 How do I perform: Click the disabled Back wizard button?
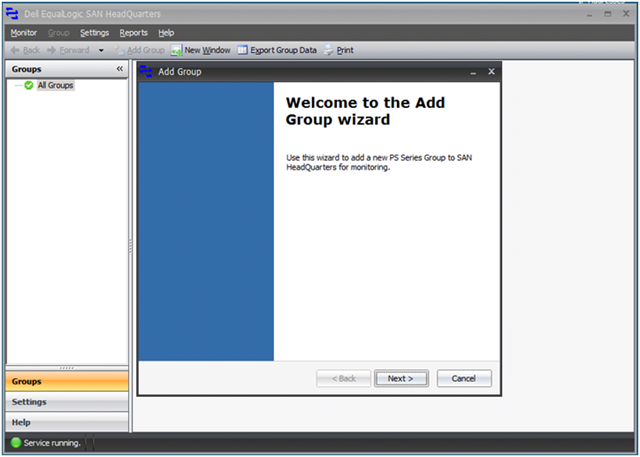point(343,378)
